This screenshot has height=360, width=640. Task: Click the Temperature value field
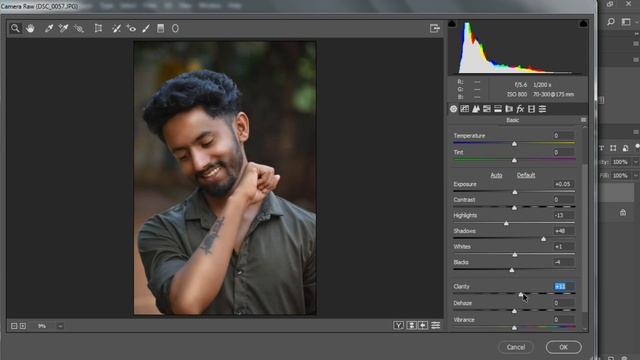point(563,136)
